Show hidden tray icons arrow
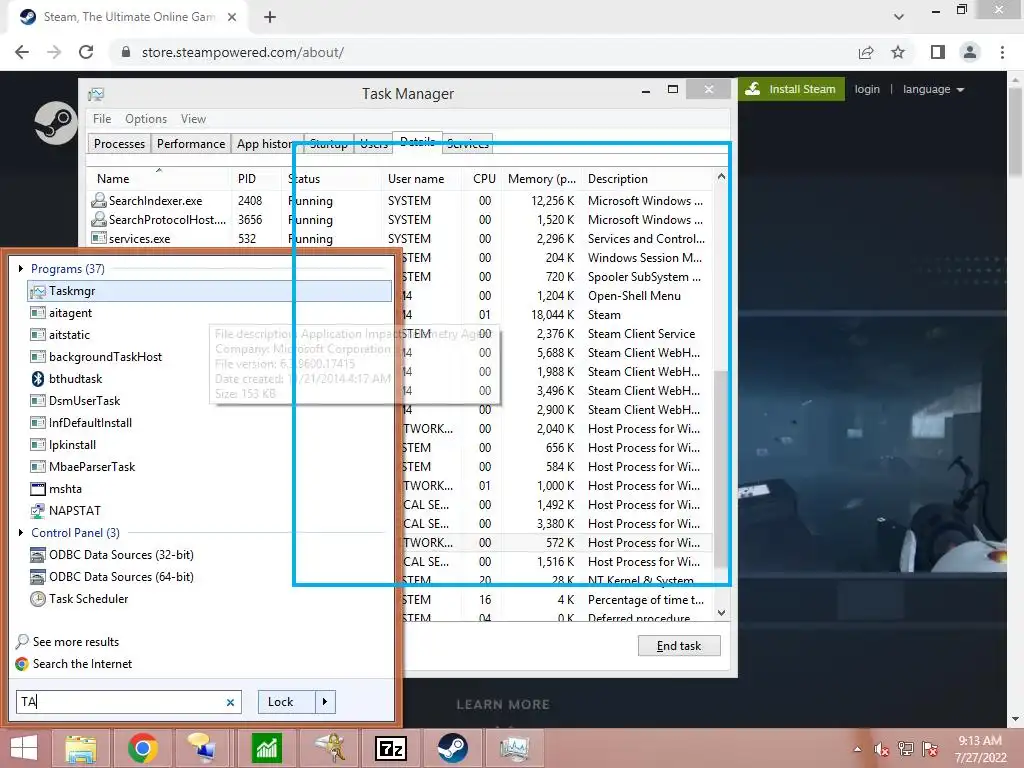 point(857,749)
